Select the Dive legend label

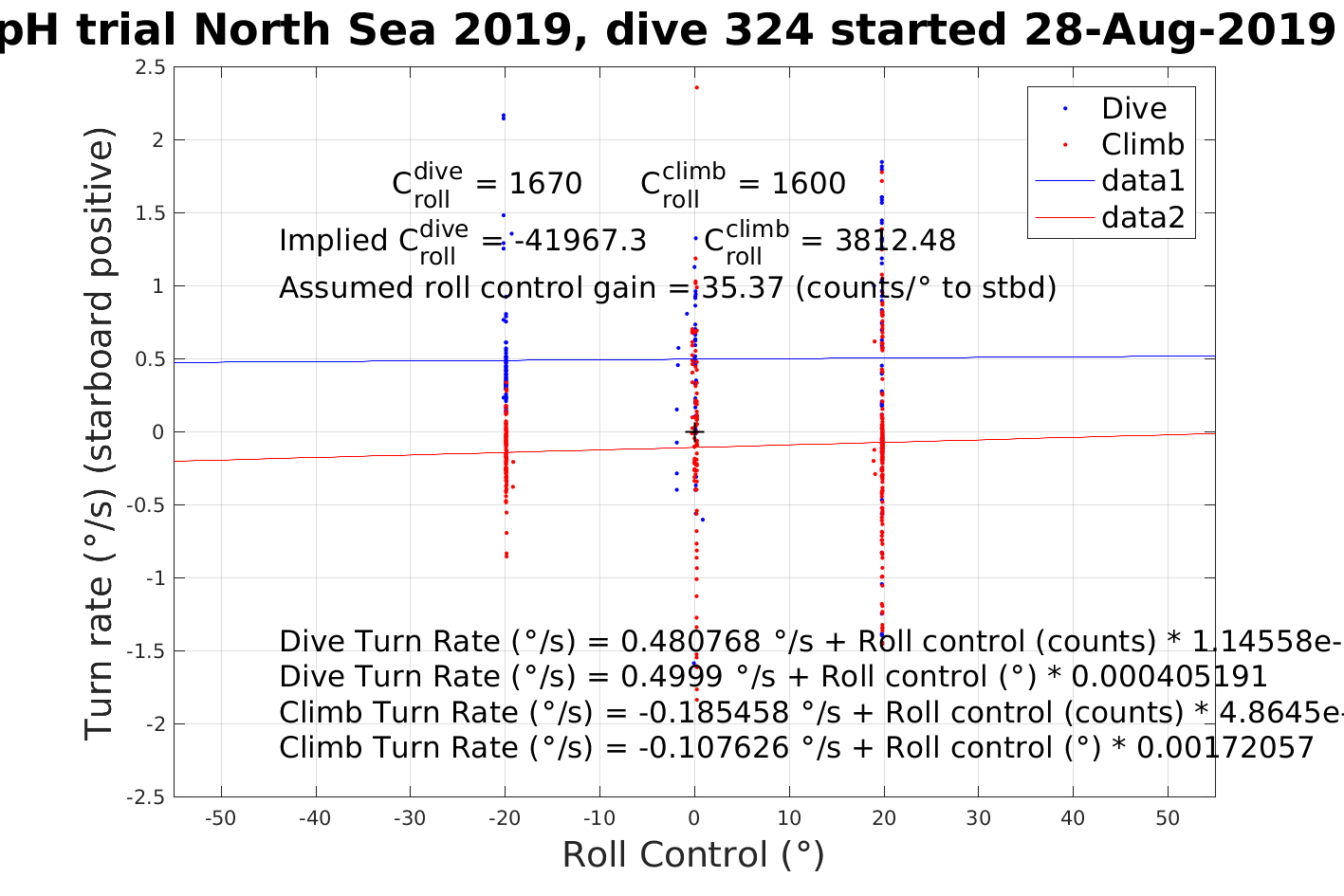1133,109
